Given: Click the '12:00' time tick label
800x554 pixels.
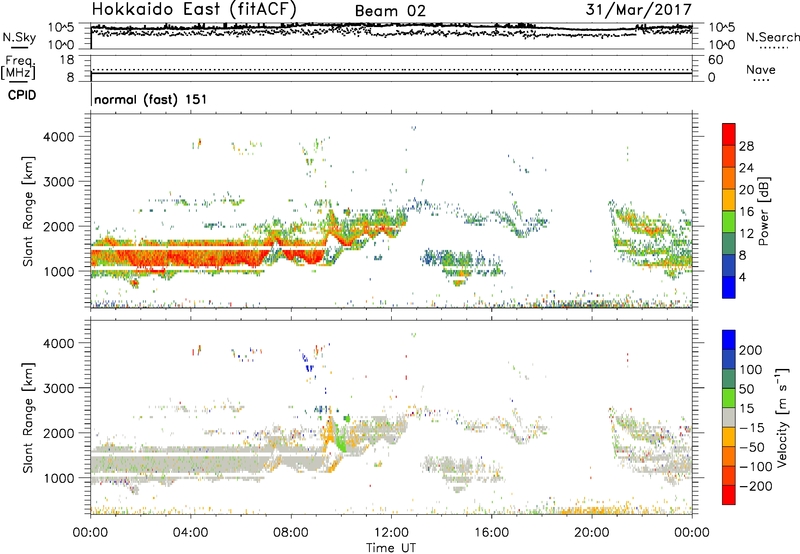Looking at the screenshot, I should pos(391,533).
